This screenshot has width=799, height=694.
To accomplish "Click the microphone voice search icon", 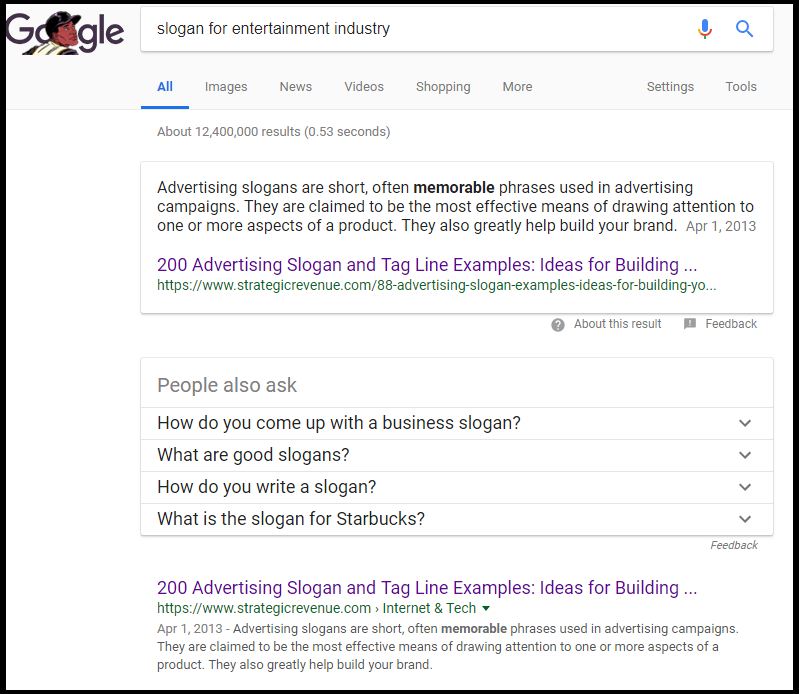I will (705, 29).
